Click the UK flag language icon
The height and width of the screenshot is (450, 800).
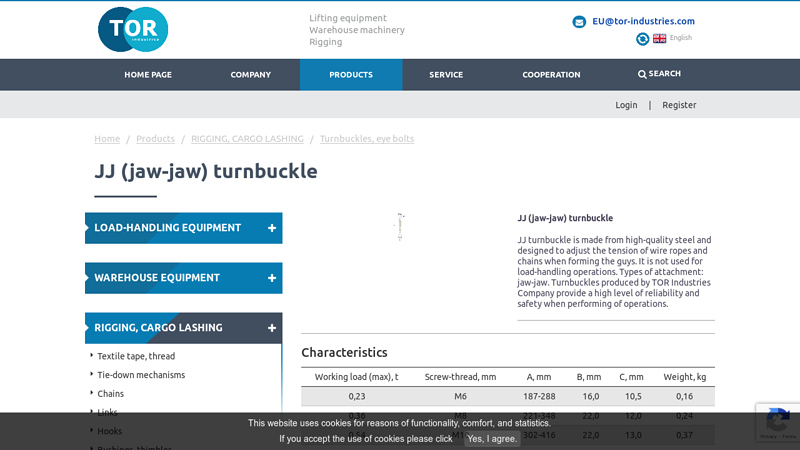coord(660,38)
